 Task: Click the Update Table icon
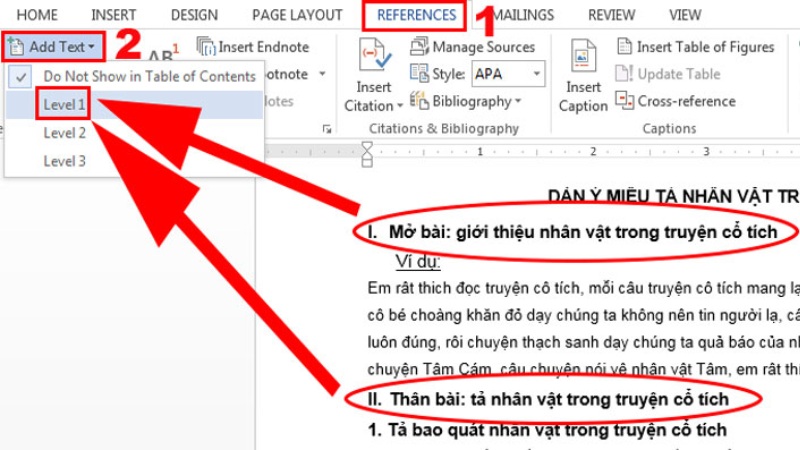pyautogui.click(x=624, y=74)
